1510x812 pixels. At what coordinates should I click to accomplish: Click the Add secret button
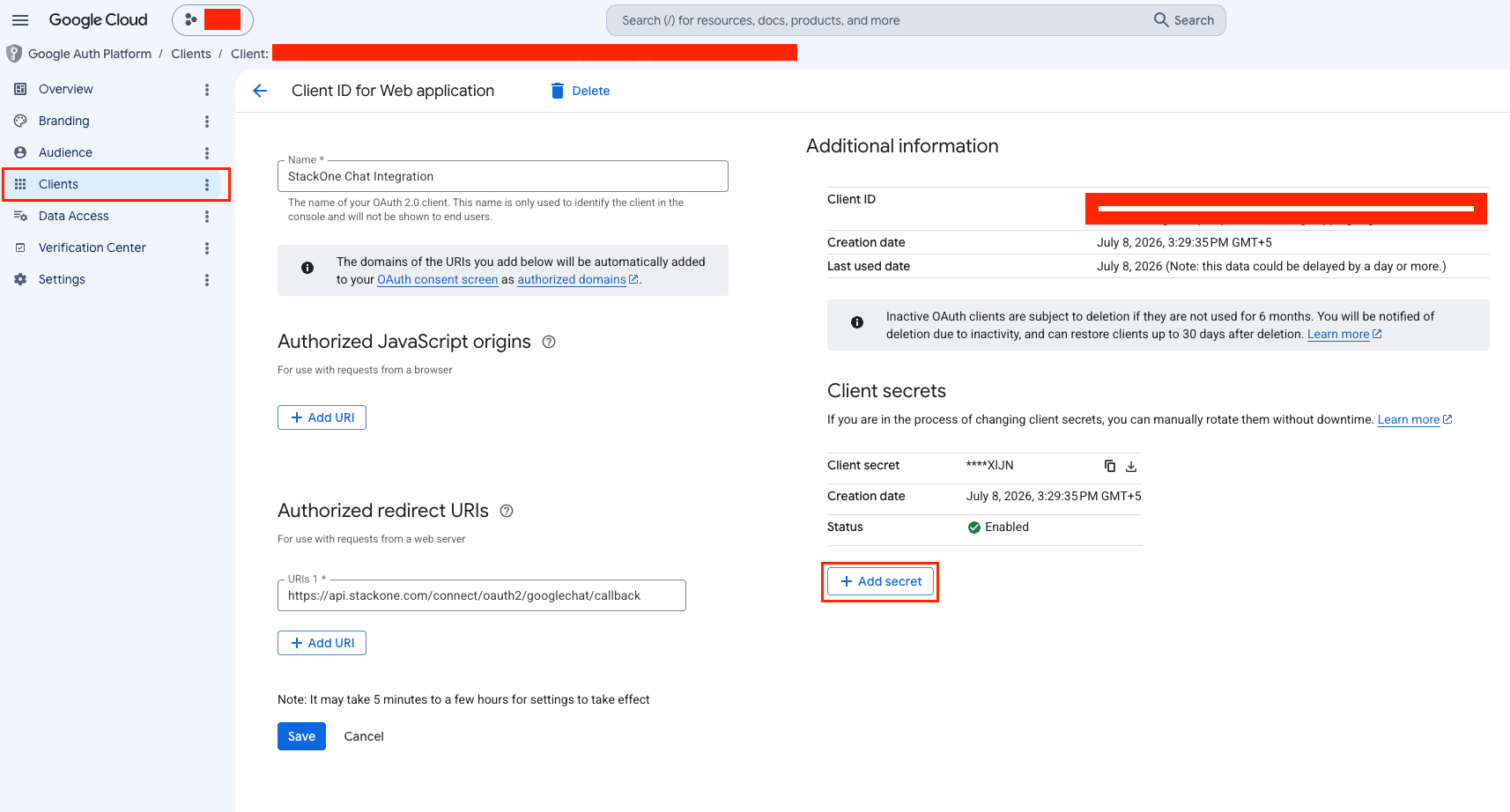pyautogui.click(x=880, y=581)
